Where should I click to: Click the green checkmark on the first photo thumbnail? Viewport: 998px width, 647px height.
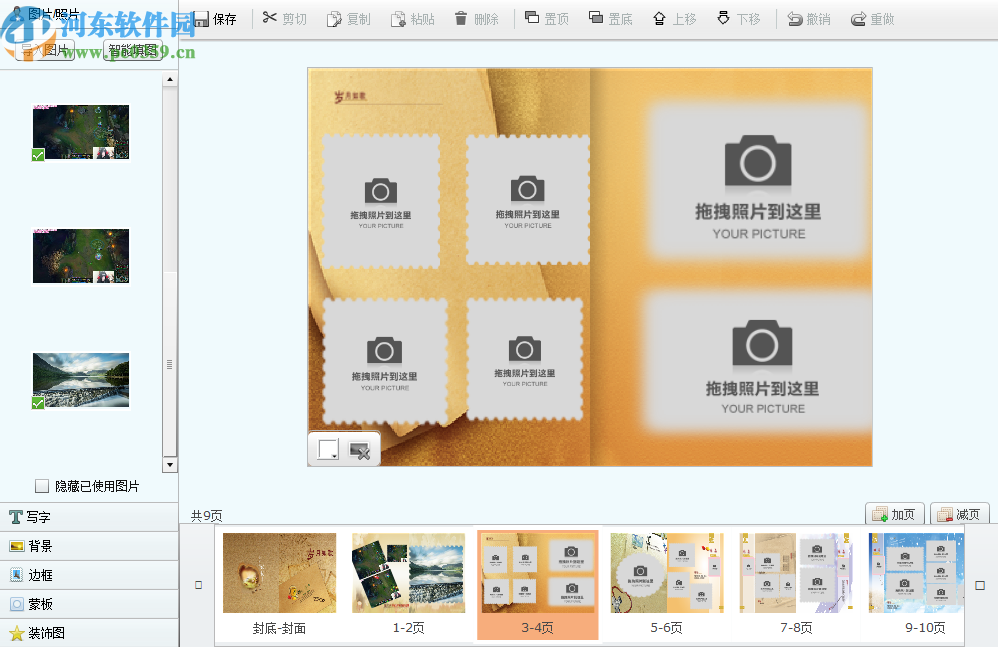37,155
